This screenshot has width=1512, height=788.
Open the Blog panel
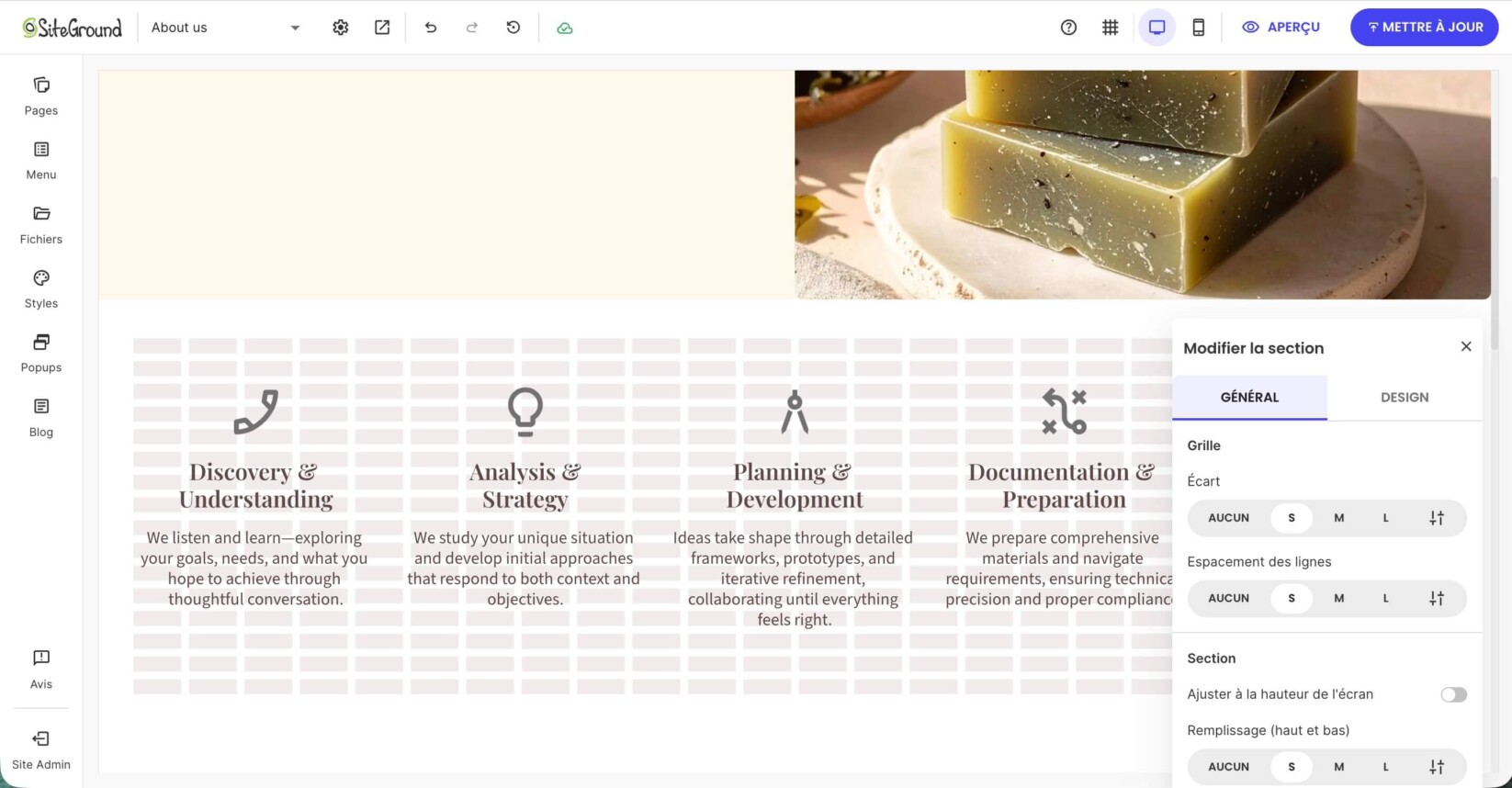tap(41, 418)
